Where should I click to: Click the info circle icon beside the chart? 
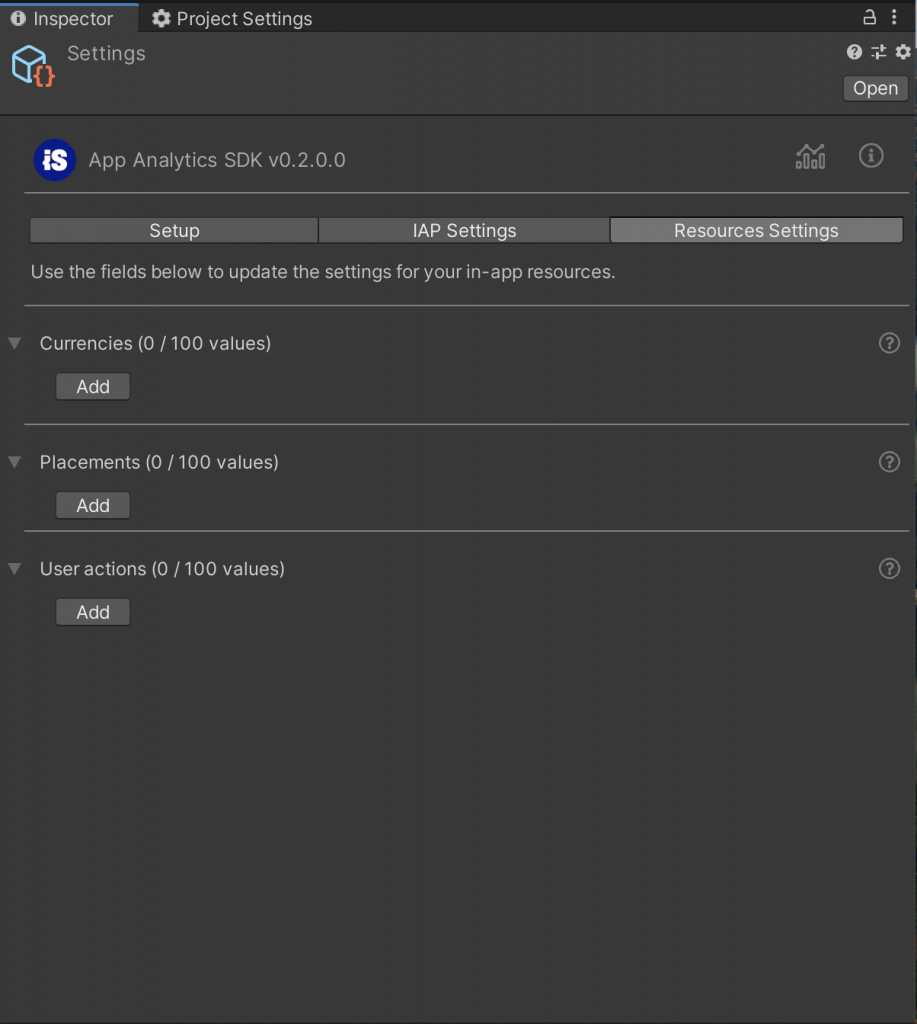[871, 156]
